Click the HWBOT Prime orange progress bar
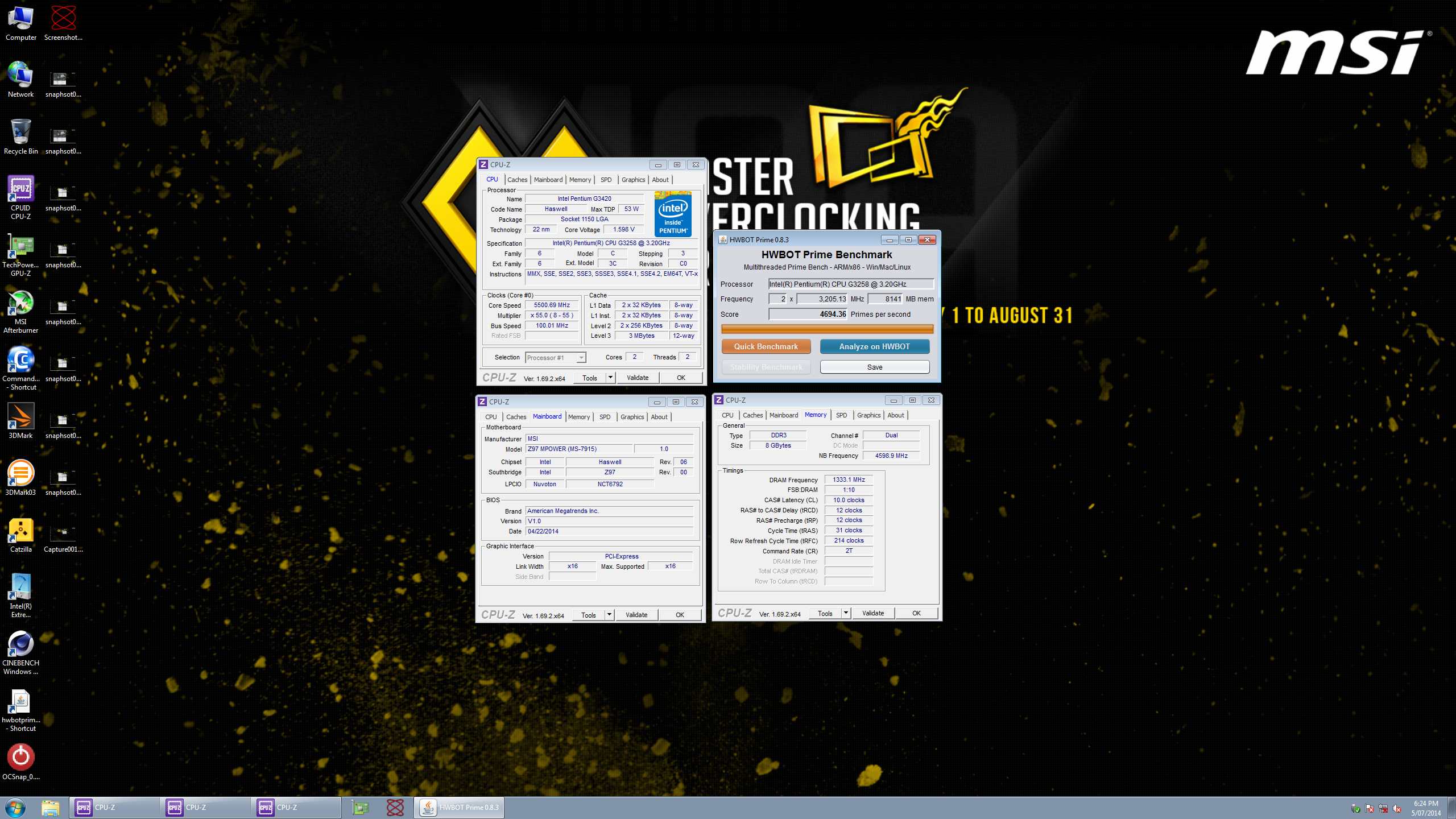This screenshot has width=1456, height=819. click(827, 329)
